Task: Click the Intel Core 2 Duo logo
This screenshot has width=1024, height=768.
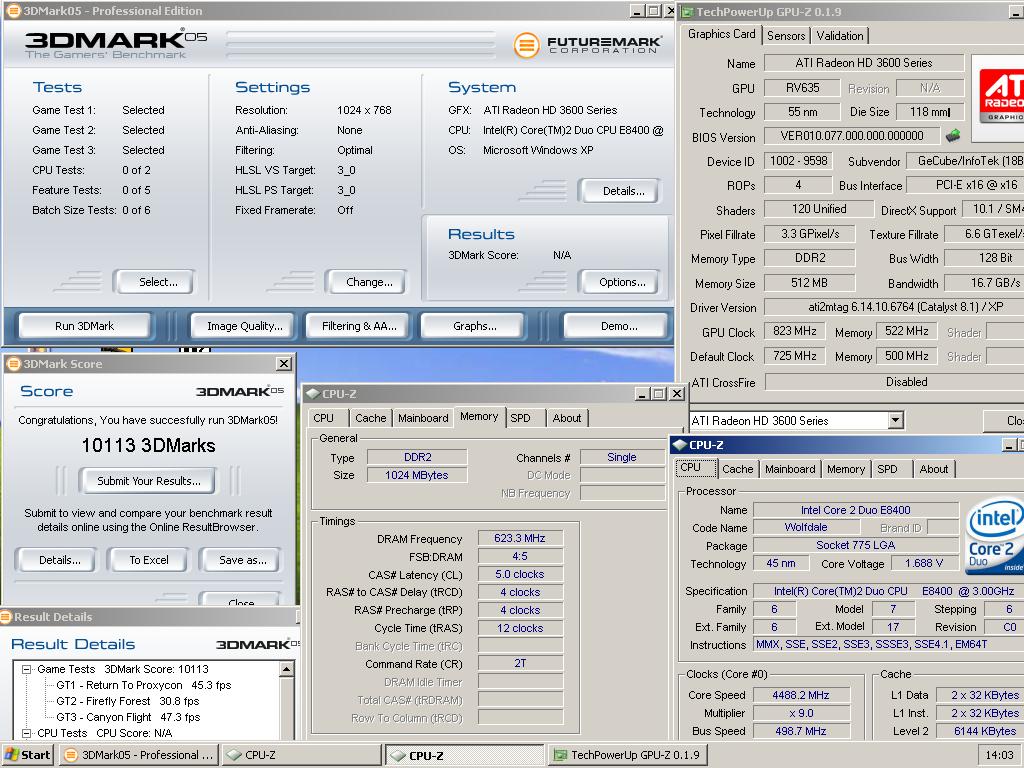Action: pyautogui.click(x=995, y=538)
